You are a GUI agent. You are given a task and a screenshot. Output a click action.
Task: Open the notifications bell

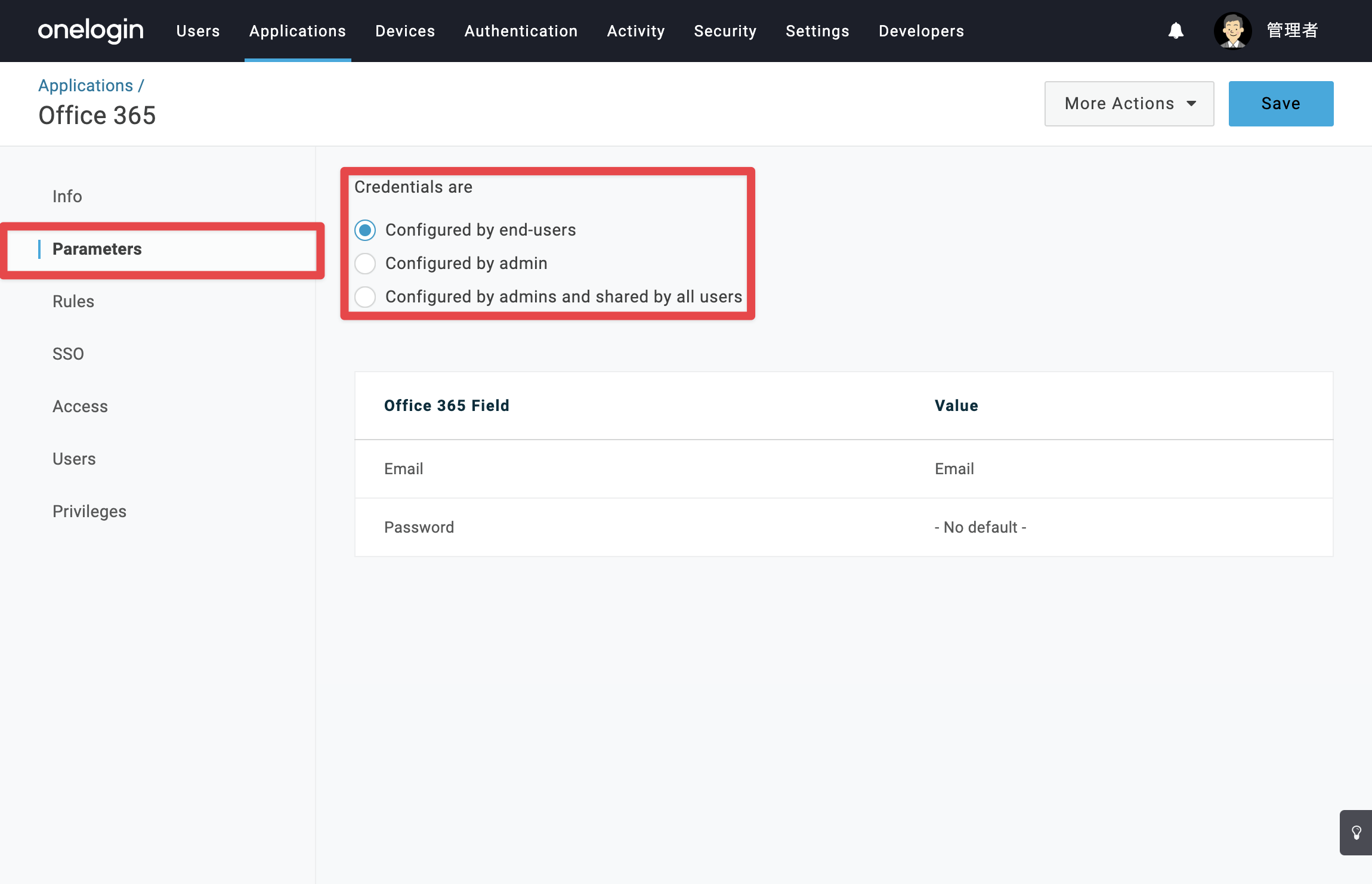(x=1176, y=30)
